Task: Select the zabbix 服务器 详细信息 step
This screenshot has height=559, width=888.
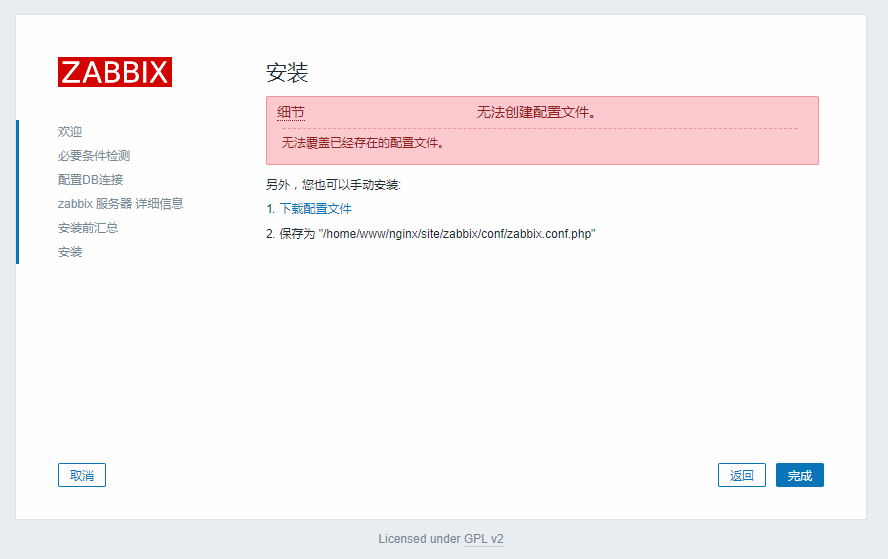Action: tap(121, 203)
